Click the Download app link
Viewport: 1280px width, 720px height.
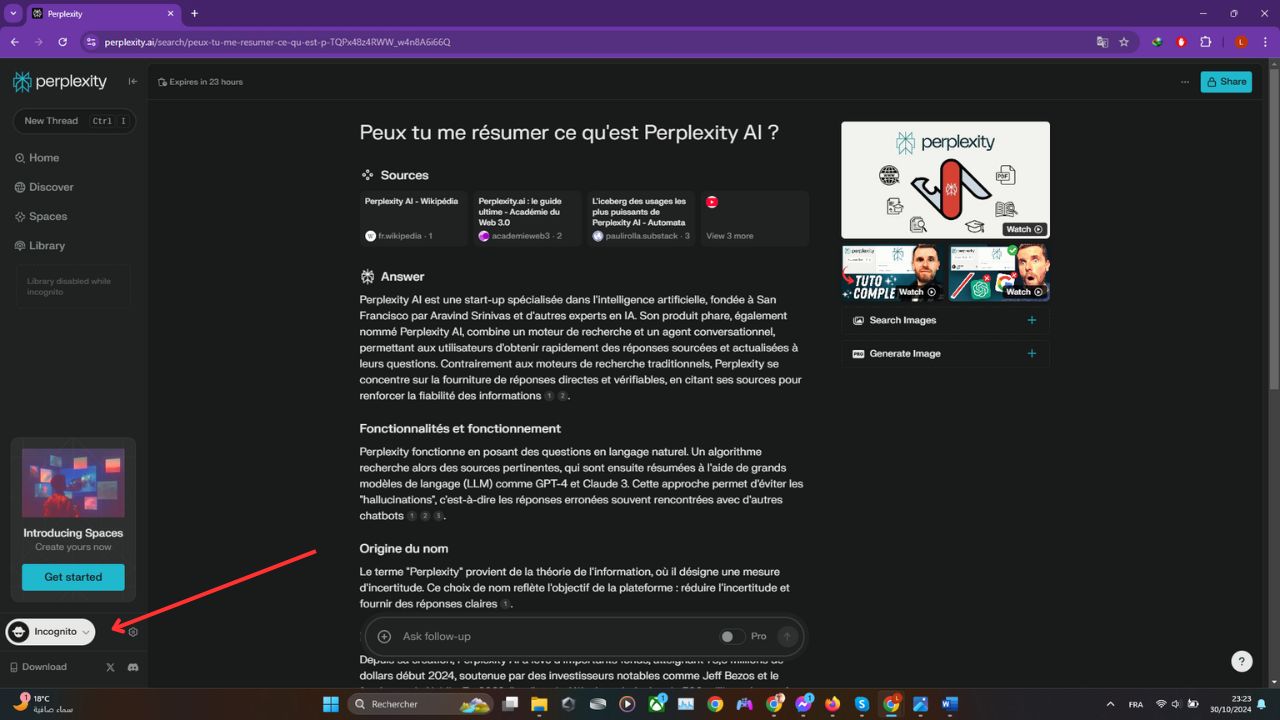tap(38, 667)
